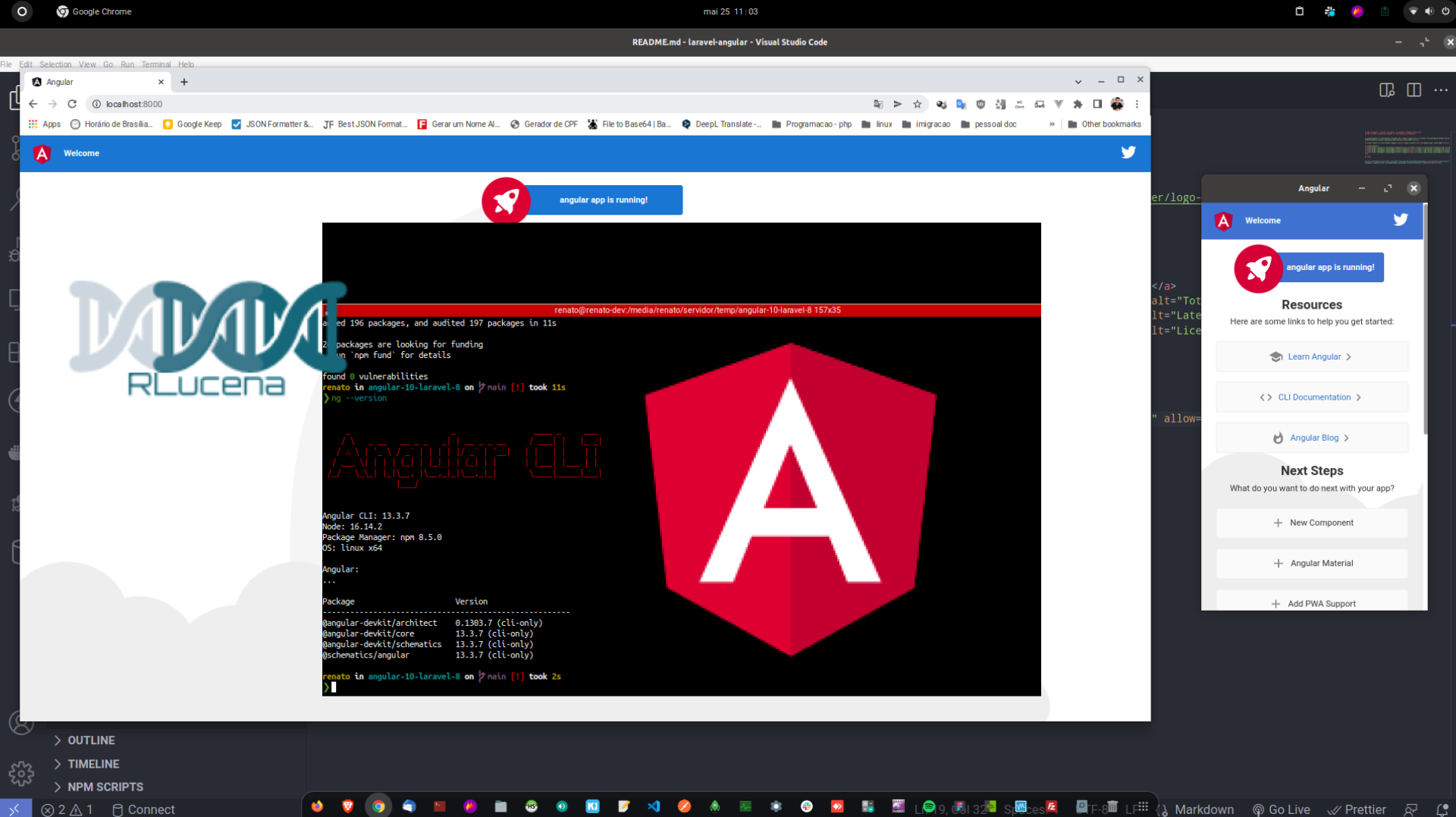The width and height of the screenshot is (1456, 817).
Task: Reload the localhost:8000 page
Action: tap(72, 104)
